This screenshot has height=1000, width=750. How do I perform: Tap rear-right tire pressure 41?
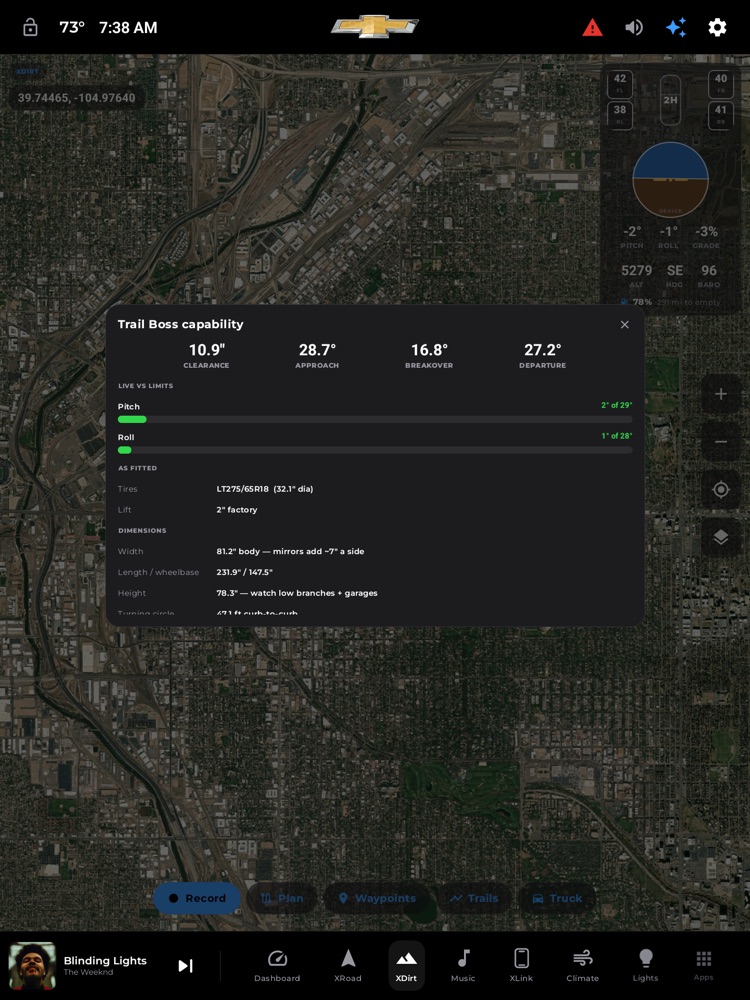pos(721,115)
